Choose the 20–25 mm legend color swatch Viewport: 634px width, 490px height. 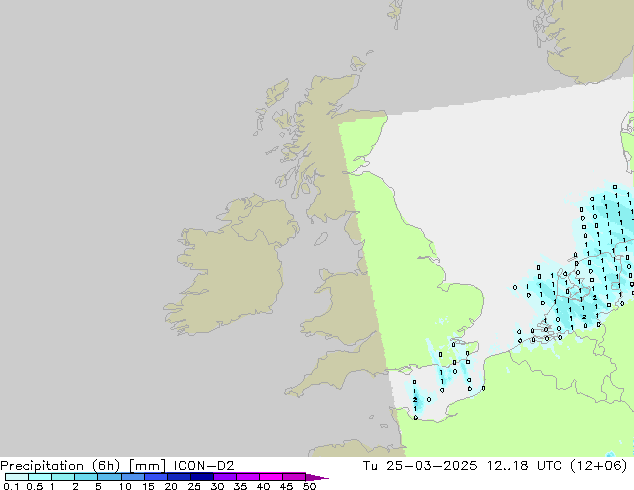click(x=179, y=477)
